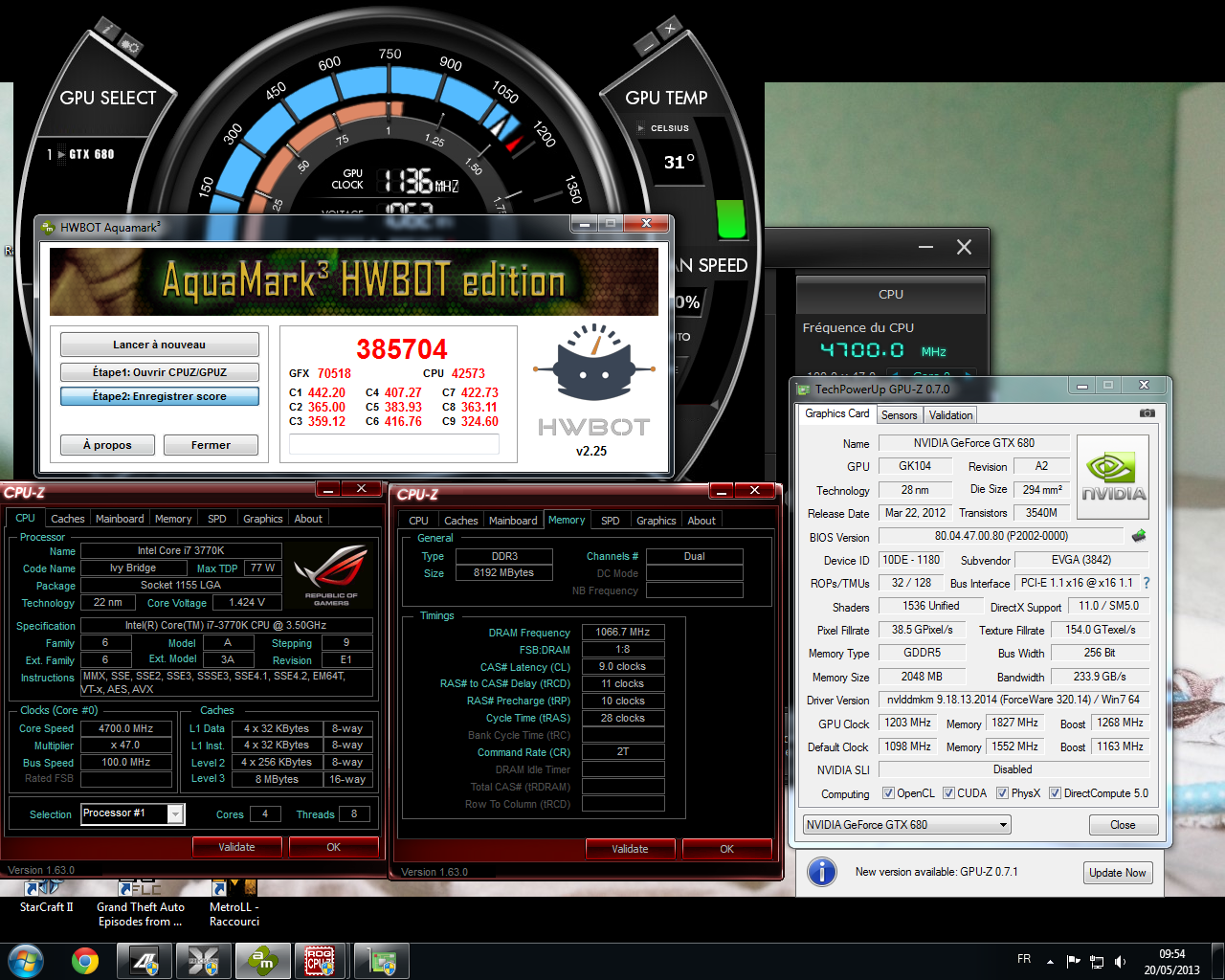Open Precision X info button

pyautogui.click(x=107, y=30)
